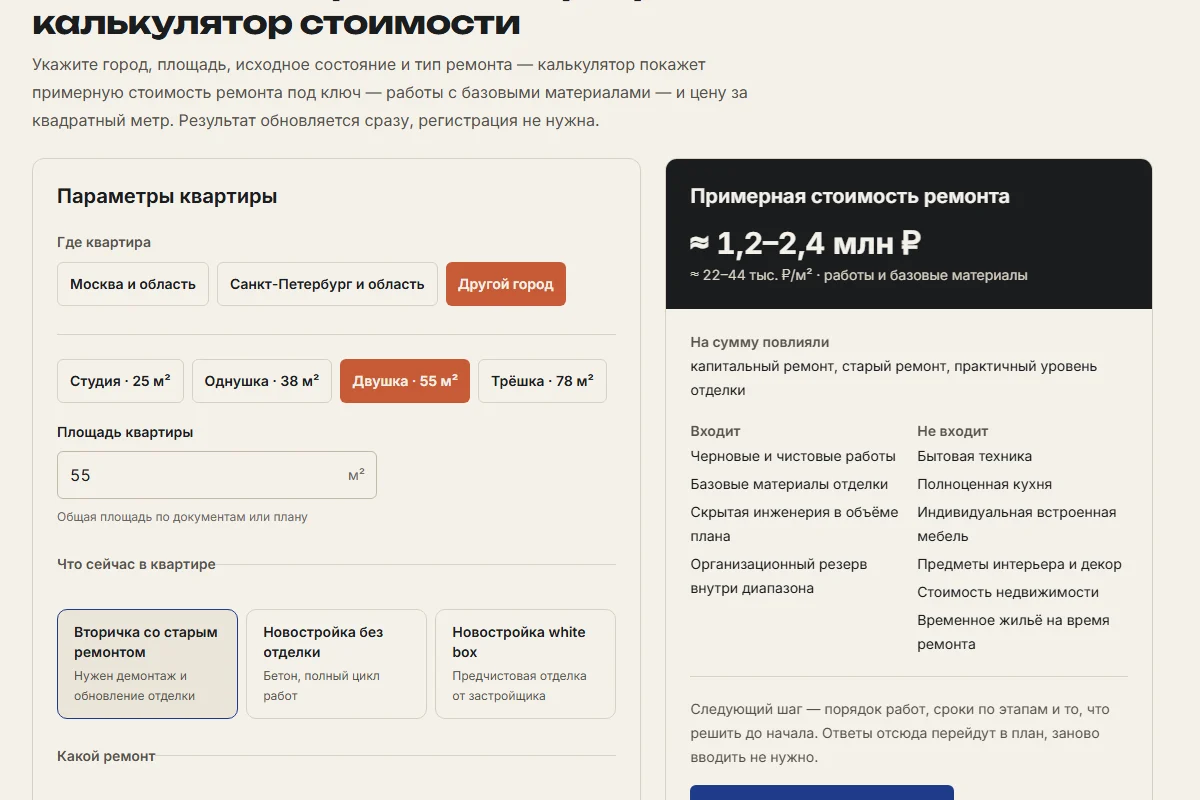1200x800 pixels.
Task: Click the "Примерная стоимость ремонта" heading
Action: tap(850, 196)
